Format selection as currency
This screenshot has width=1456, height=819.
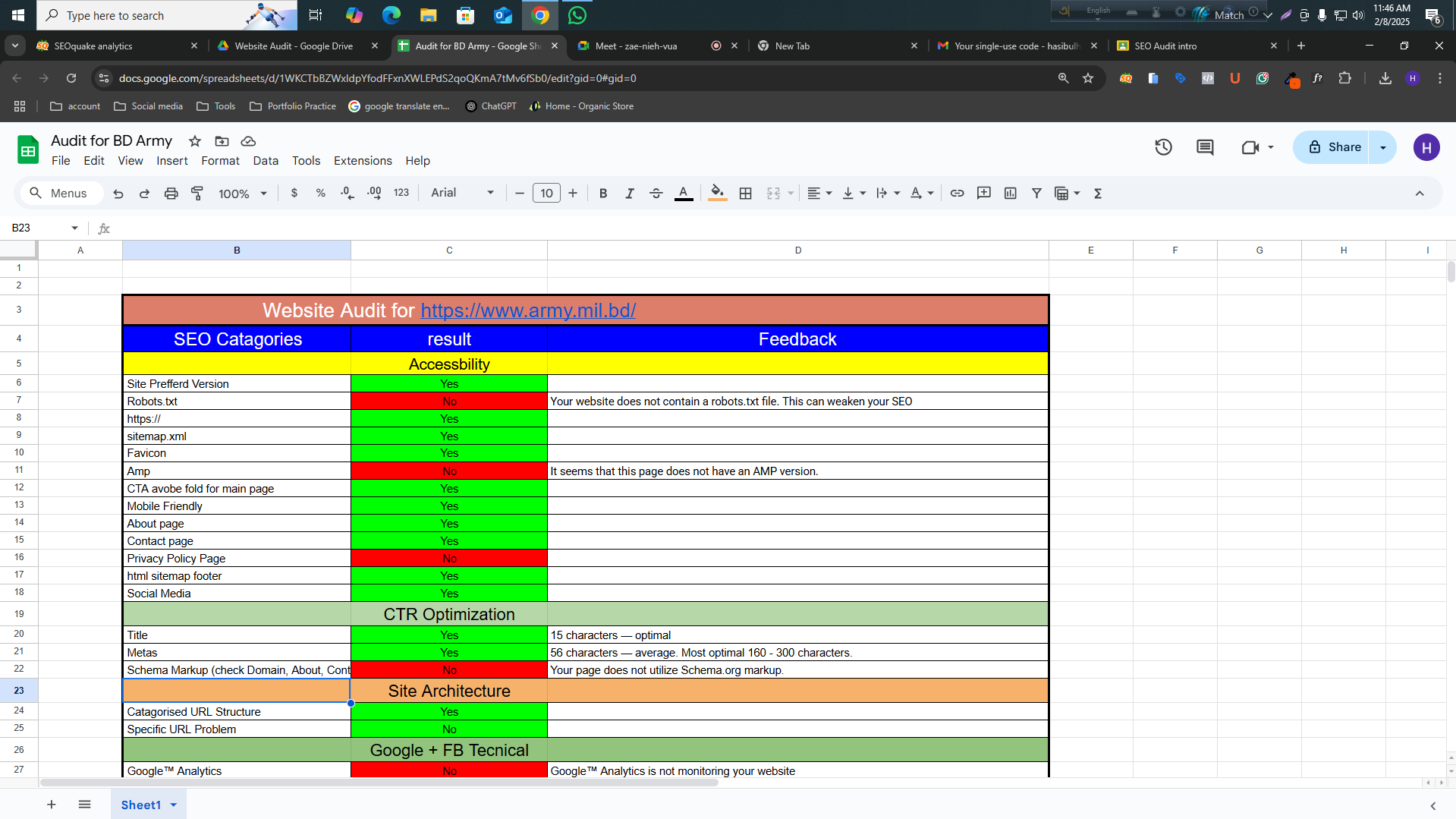(x=294, y=193)
